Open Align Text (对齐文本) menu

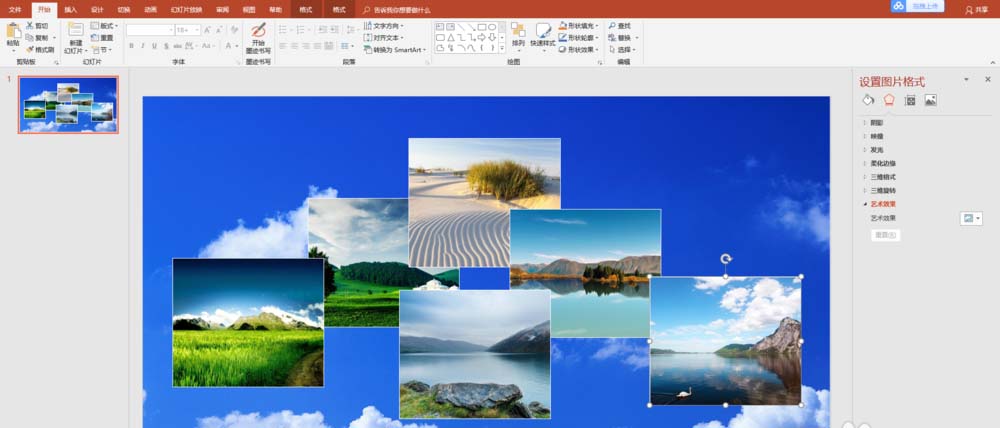383,38
